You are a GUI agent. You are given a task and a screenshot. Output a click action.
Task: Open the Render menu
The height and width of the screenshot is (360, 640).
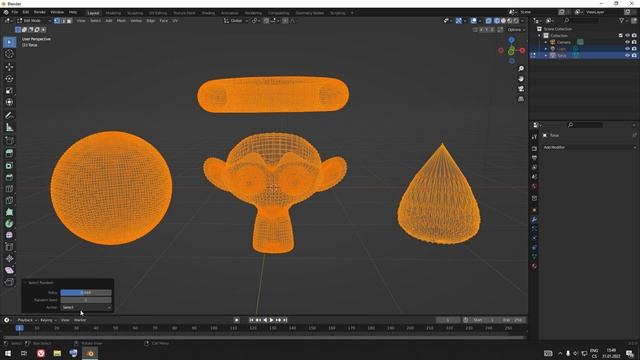(40, 12)
